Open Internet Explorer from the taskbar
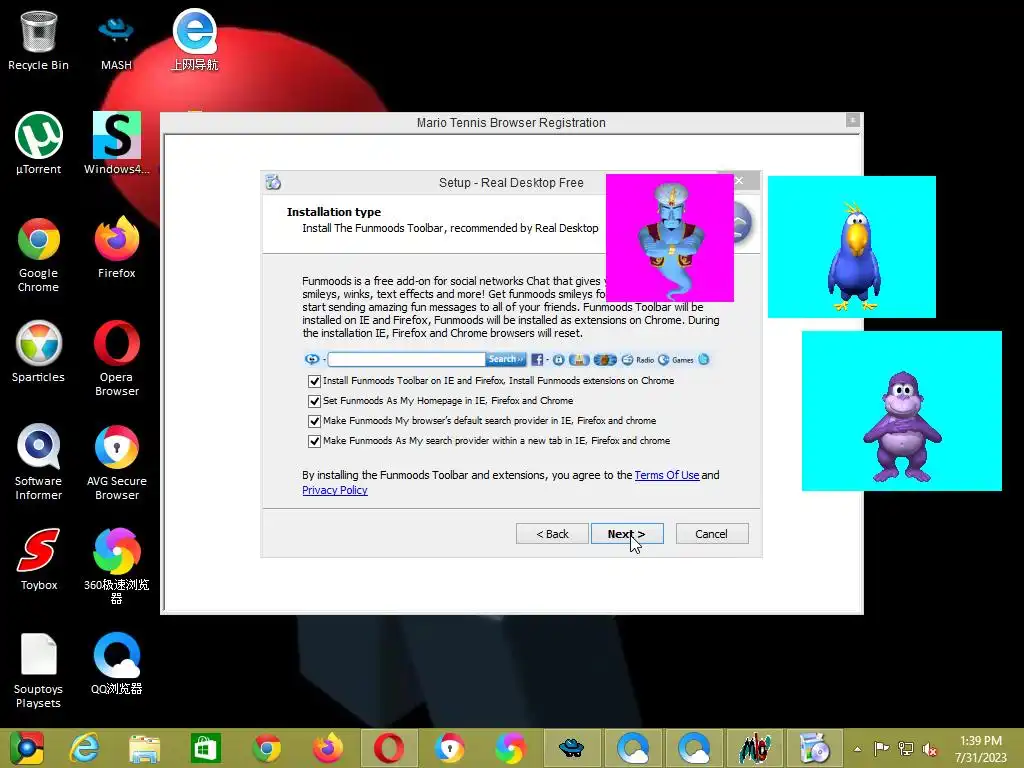Screen dimensions: 1024x768 click(84, 748)
